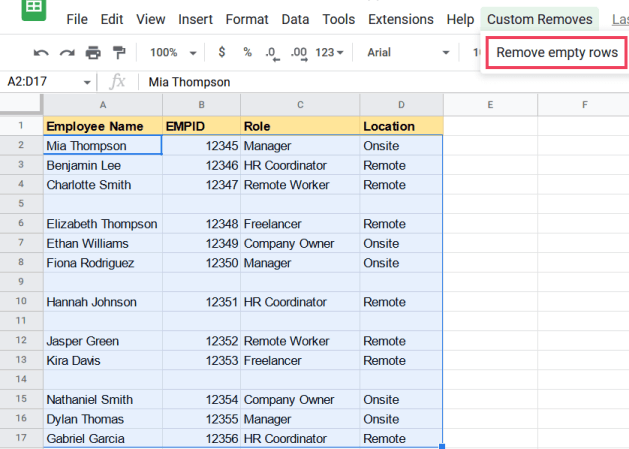Select the Fiona Rodriguez cell

[103, 263]
